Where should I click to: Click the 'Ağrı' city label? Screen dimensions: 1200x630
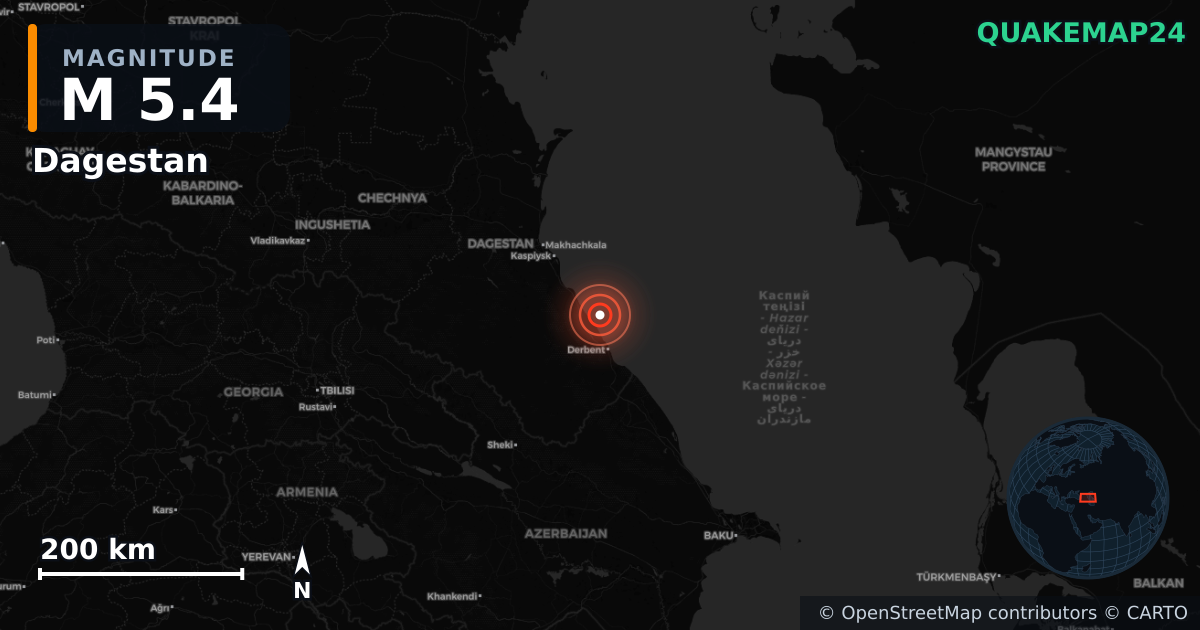pos(162,607)
